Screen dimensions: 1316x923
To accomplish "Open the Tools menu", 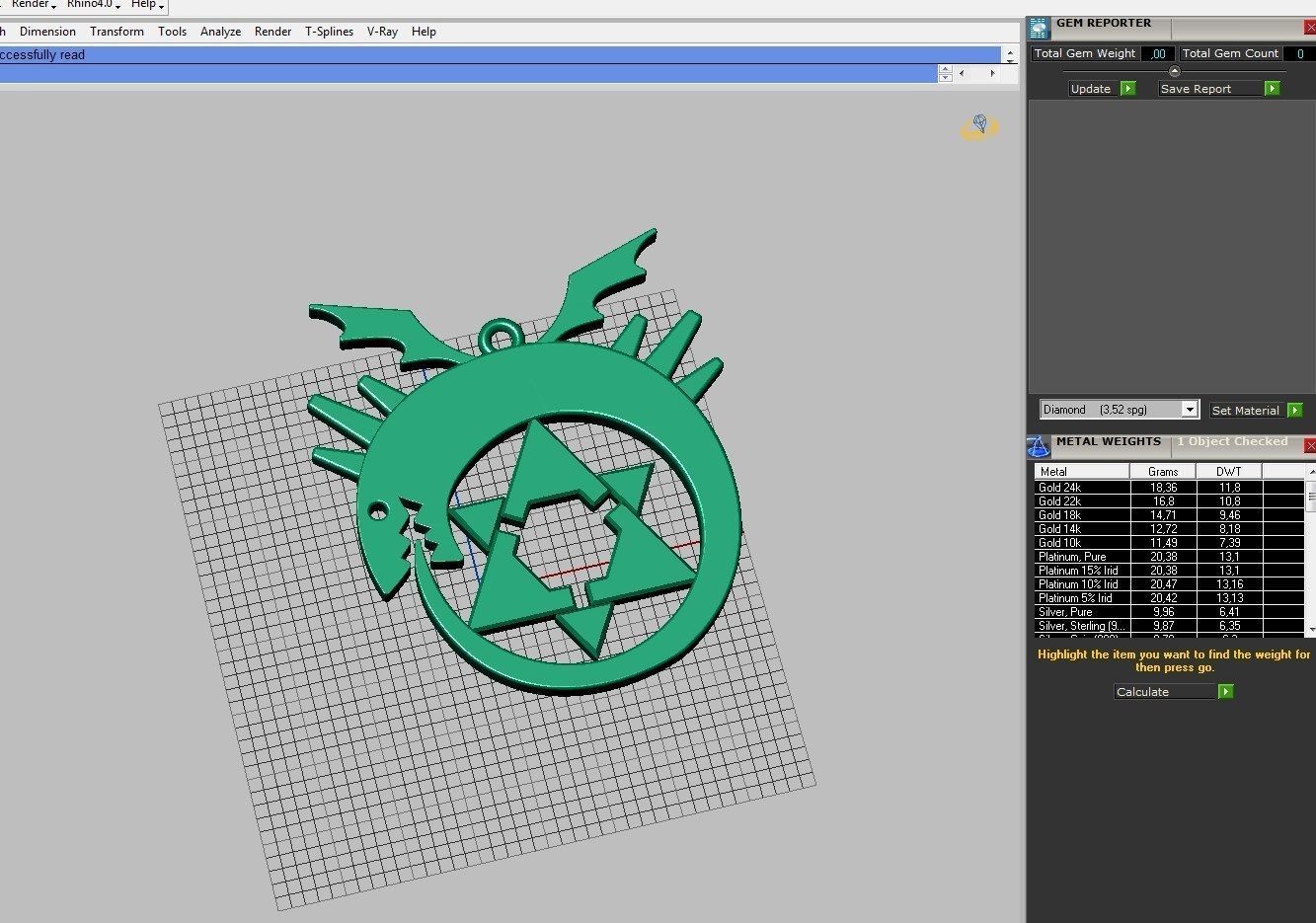I will (x=172, y=32).
